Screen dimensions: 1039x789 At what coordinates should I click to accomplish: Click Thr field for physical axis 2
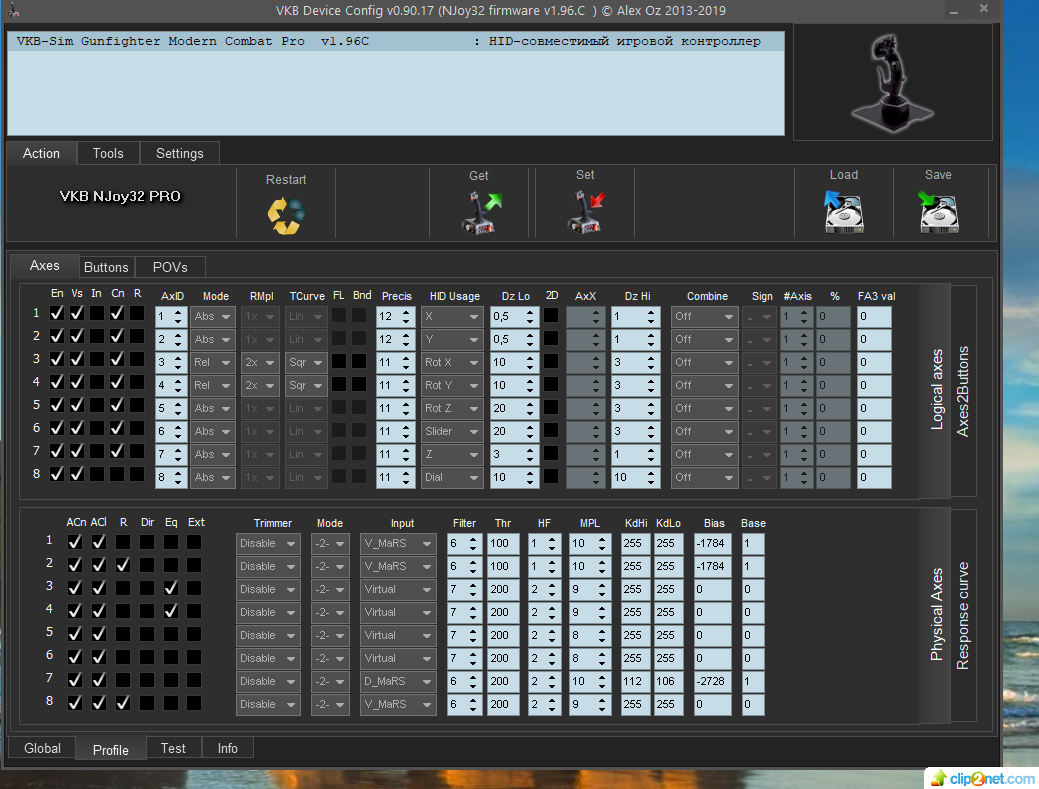(x=503, y=566)
